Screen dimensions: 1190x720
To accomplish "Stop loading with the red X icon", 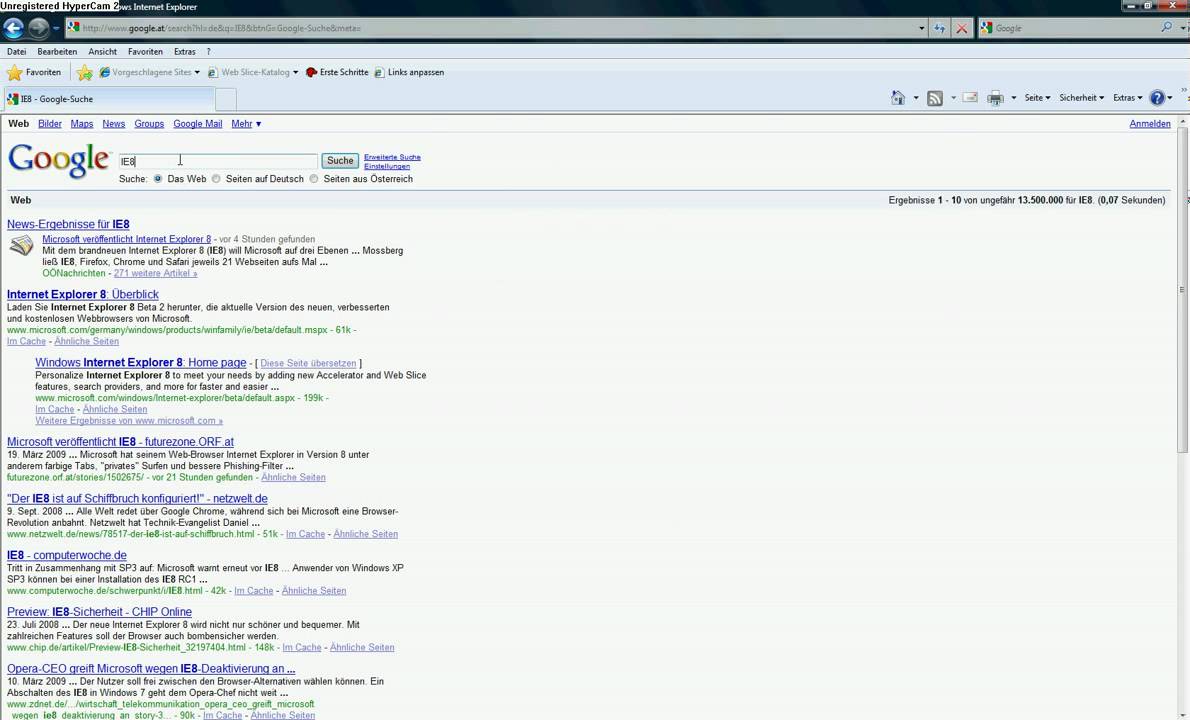I will (x=962, y=28).
